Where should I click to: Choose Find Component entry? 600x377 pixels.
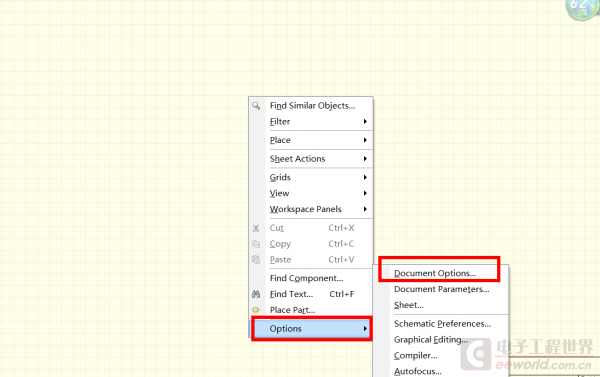(x=311, y=278)
